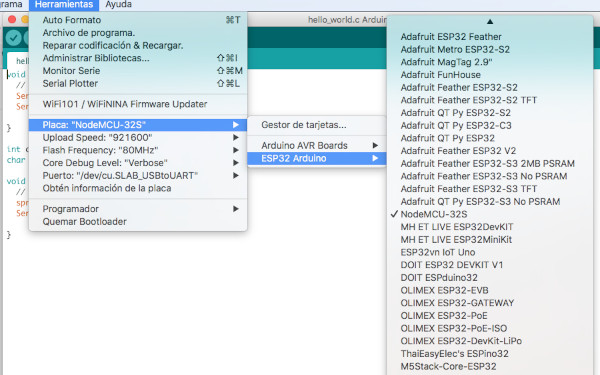600x375 pixels.
Task: Select Adafruit Feather ESP32-S2 TFT board
Action: tap(490, 100)
